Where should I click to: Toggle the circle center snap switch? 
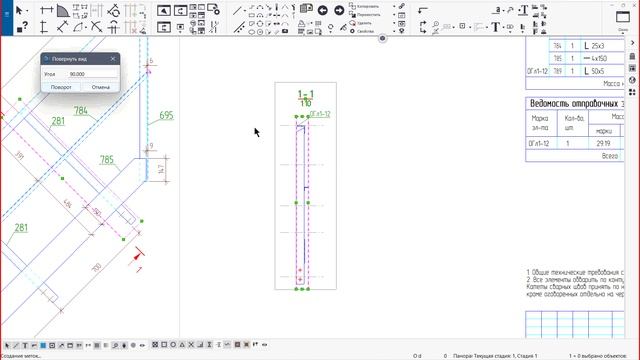[173, 345]
